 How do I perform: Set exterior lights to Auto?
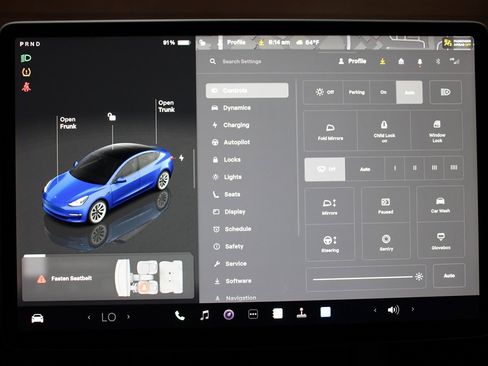point(409,92)
